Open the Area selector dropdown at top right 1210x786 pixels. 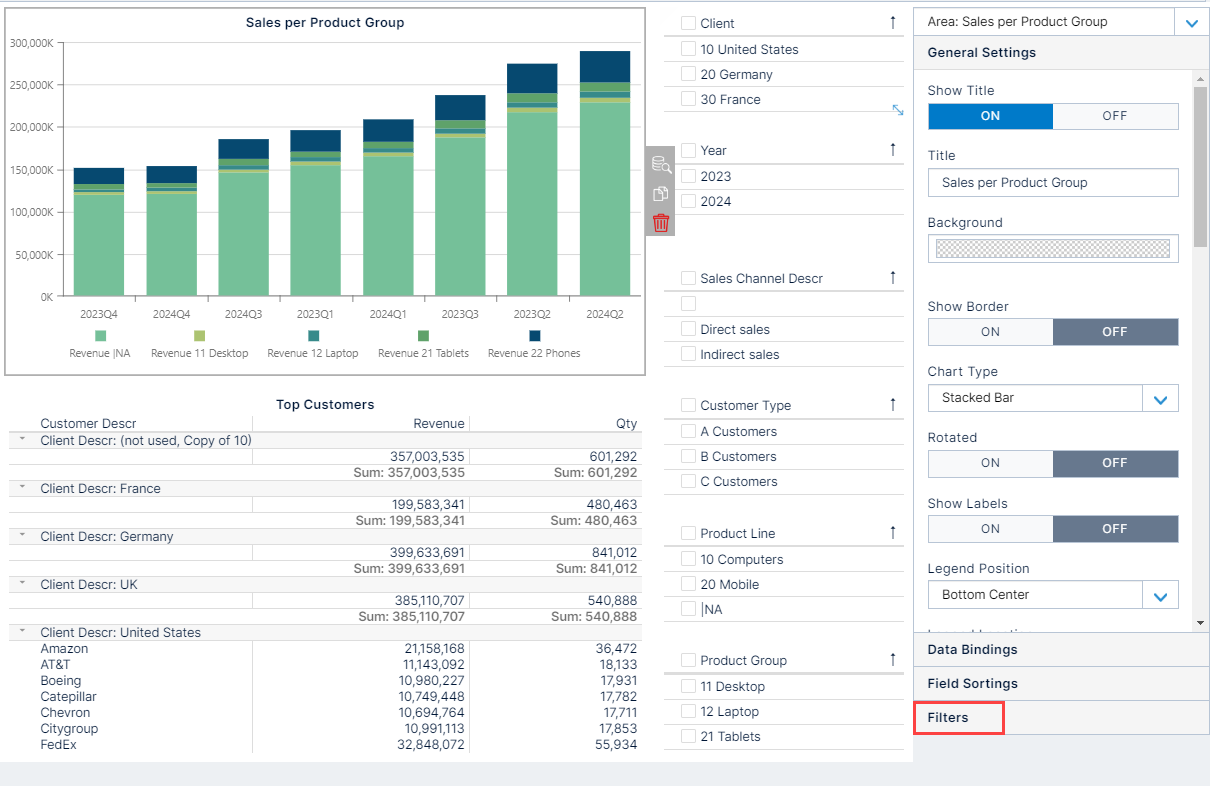[1194, 21]
